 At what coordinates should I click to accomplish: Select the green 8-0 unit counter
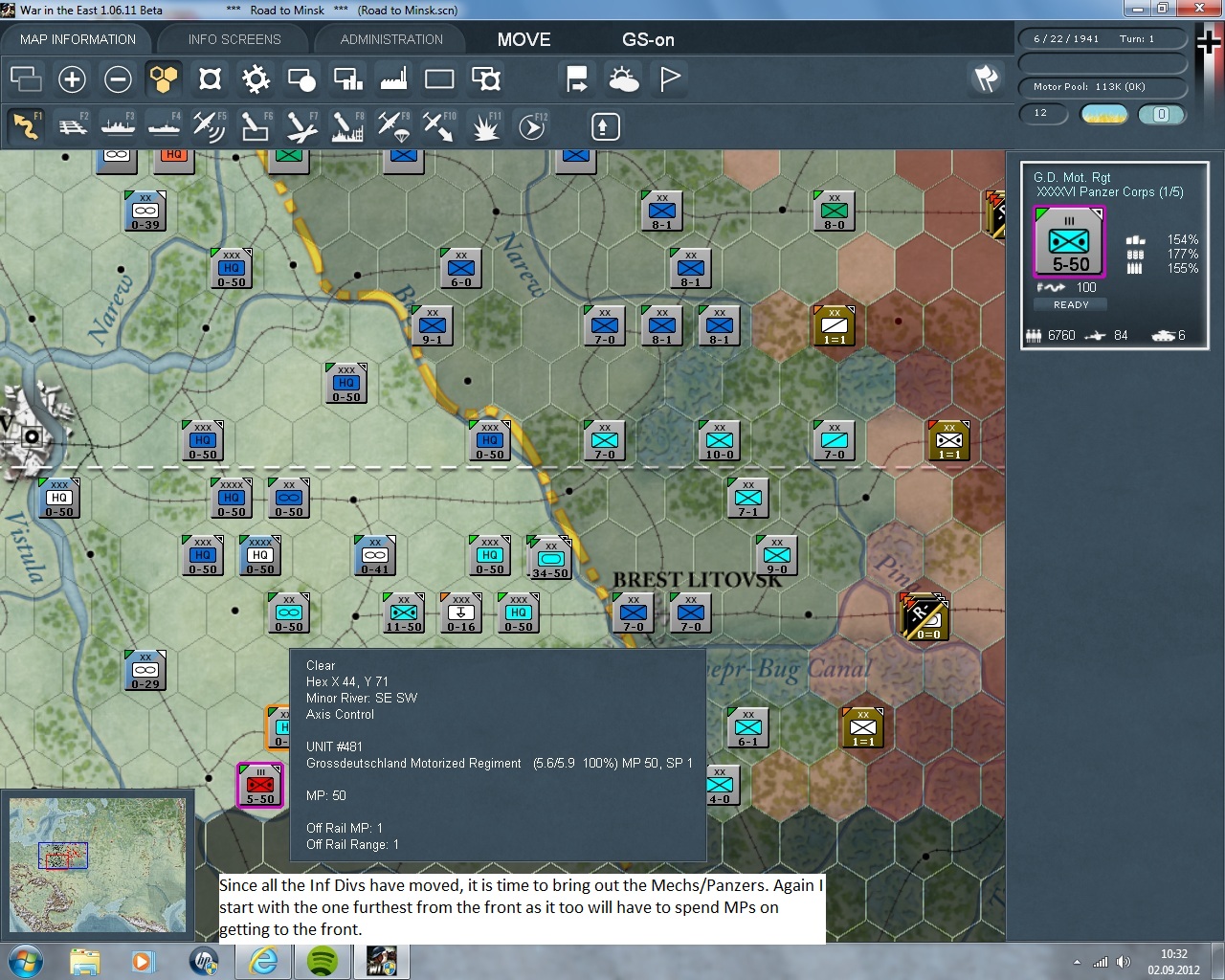tap(835, 212)
